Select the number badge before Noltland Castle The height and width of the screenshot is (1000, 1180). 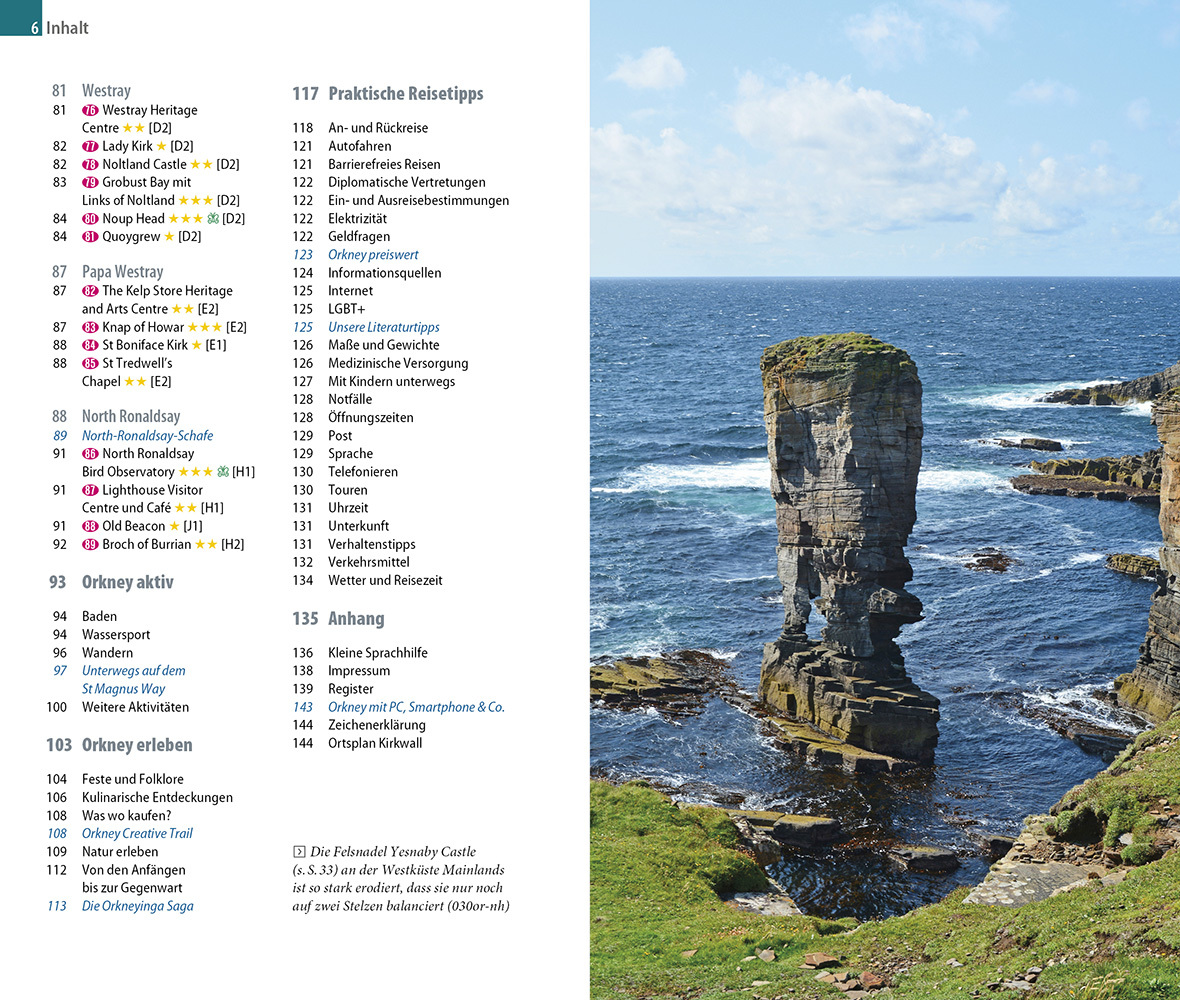pyautogui.click(x=90, y=164)
